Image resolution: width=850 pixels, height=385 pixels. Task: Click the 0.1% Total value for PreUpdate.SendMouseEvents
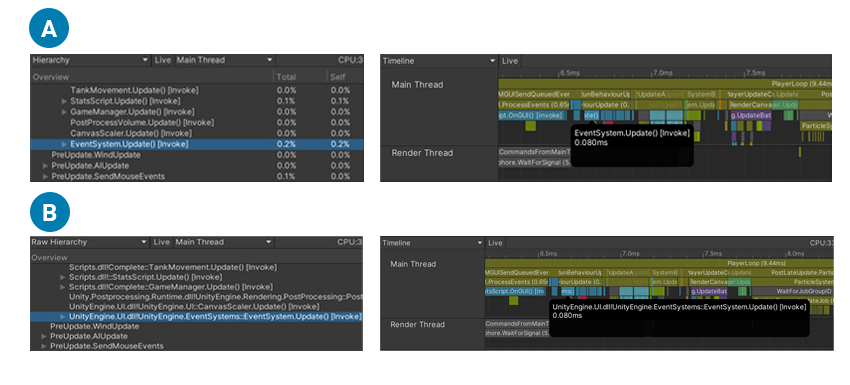[x=286, y=176]
